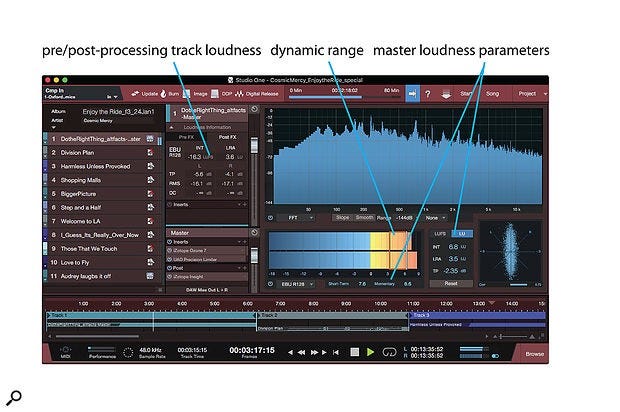This screenshot has width=620, height=412.
Task: Click the fast forward transport icon
Action: [x=314, y=352]
